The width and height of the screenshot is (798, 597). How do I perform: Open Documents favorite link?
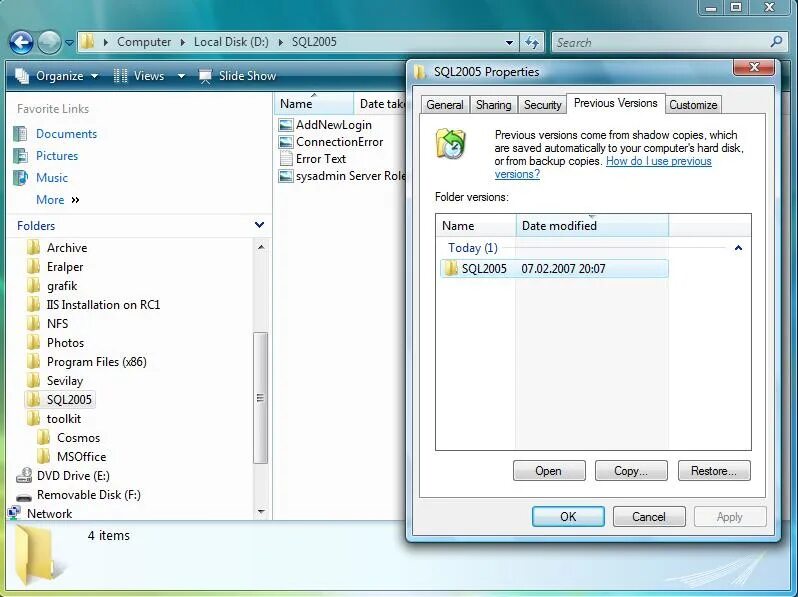pyautogui.click(x=66, y=134)
